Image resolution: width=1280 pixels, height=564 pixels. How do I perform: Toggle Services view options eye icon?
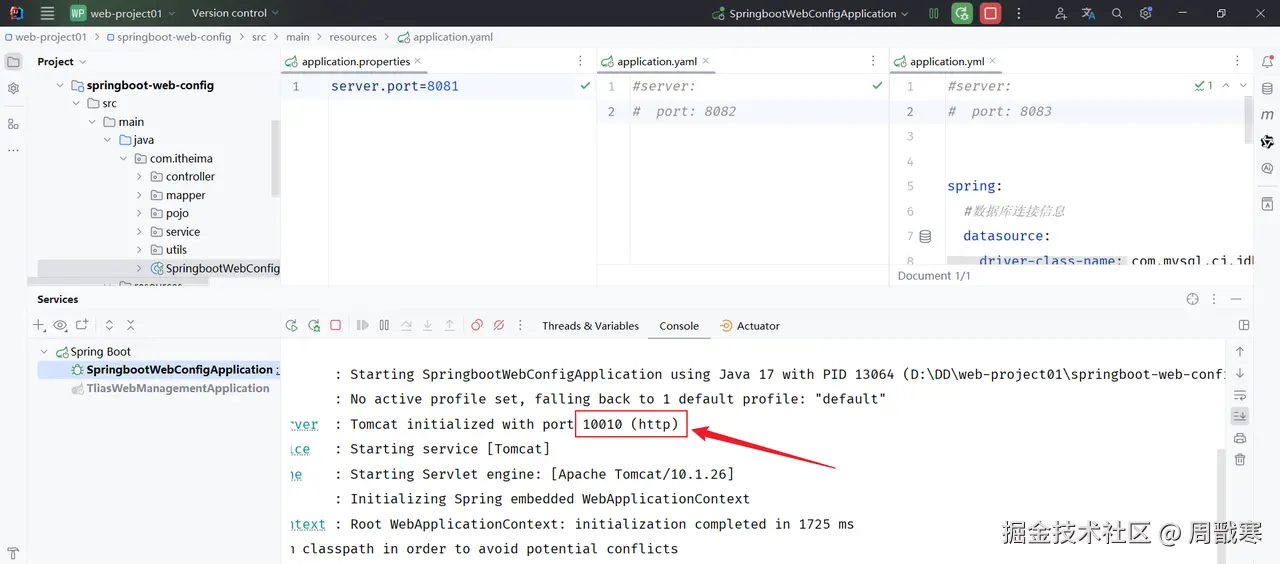61,325
